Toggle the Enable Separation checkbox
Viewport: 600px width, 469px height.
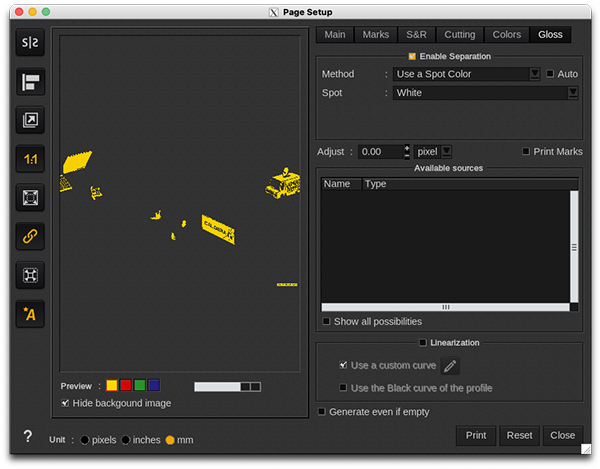pos(412,56)
